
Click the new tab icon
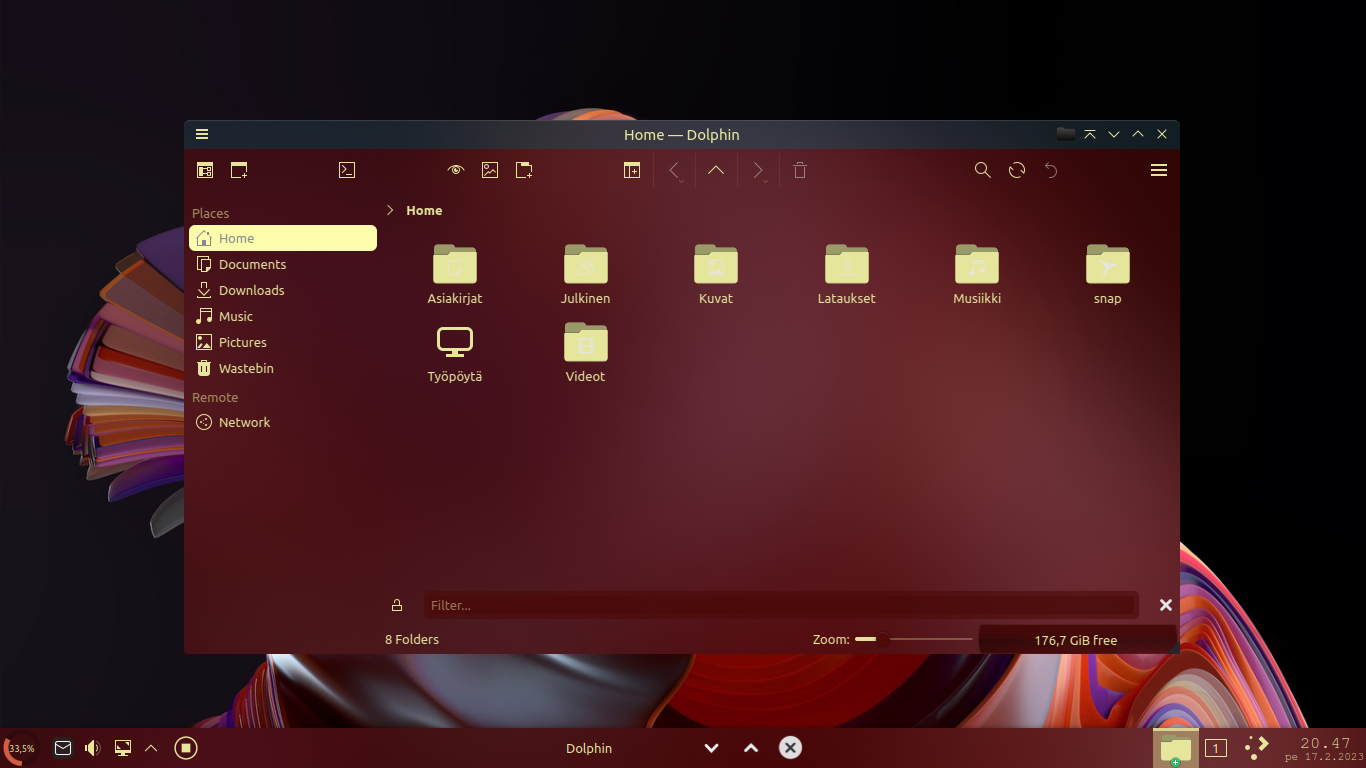(524, 170)
